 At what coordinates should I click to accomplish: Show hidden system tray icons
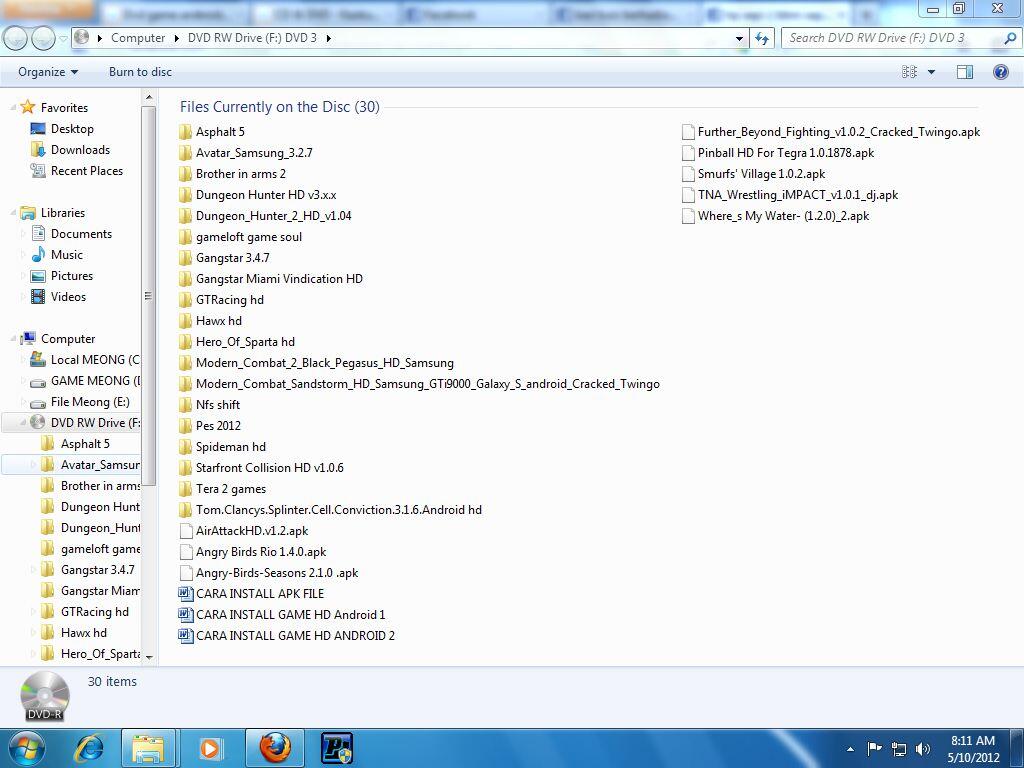click(850, 749)
